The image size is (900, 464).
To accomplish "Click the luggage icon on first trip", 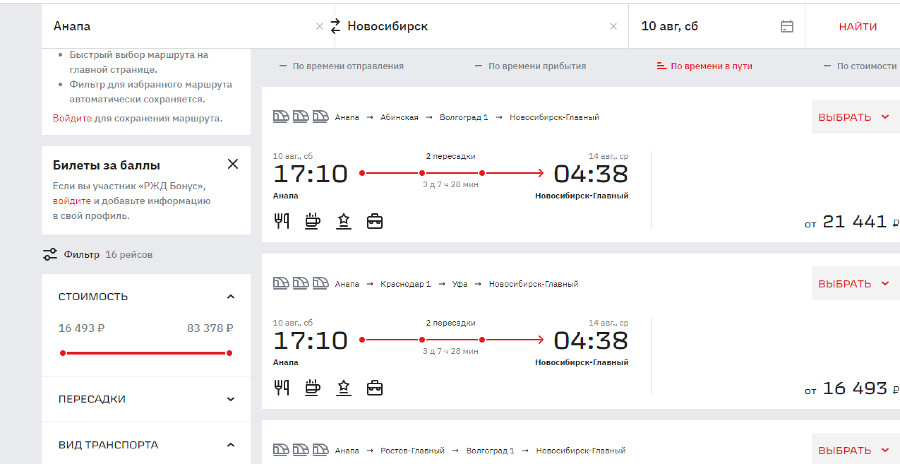I will point(374,221).
